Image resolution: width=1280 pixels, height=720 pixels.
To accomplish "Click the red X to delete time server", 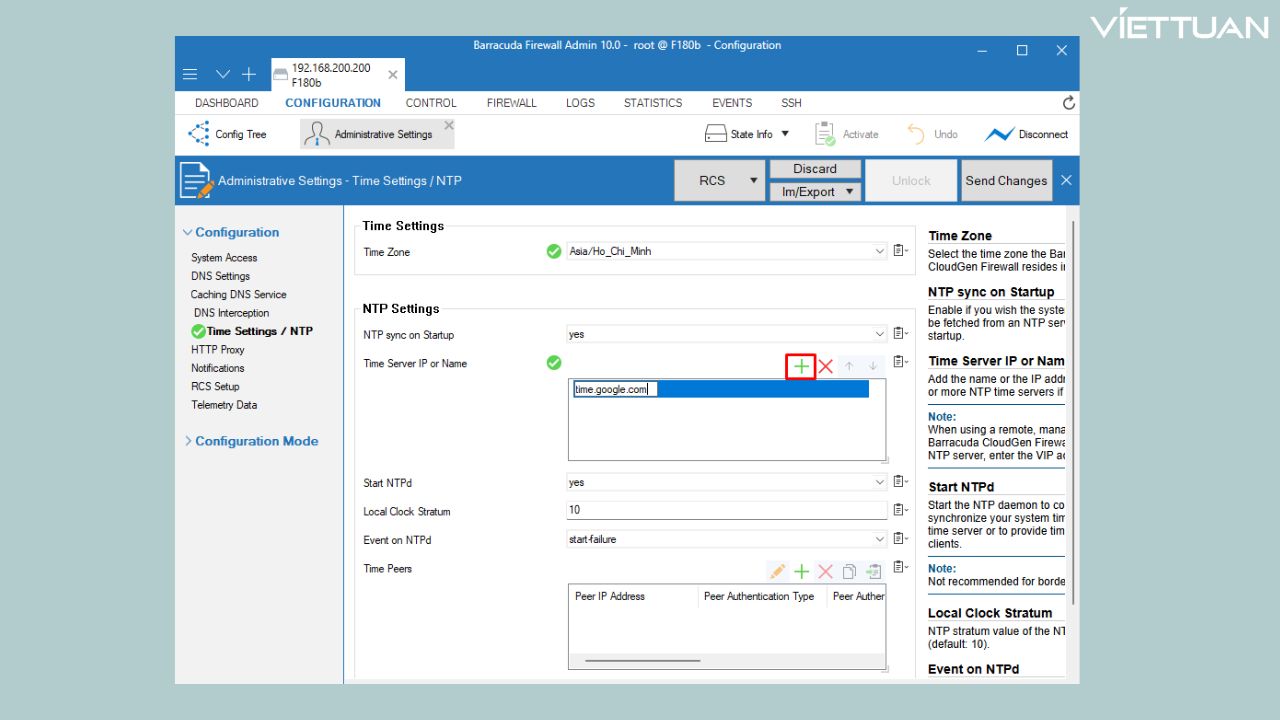I will 825,367.
